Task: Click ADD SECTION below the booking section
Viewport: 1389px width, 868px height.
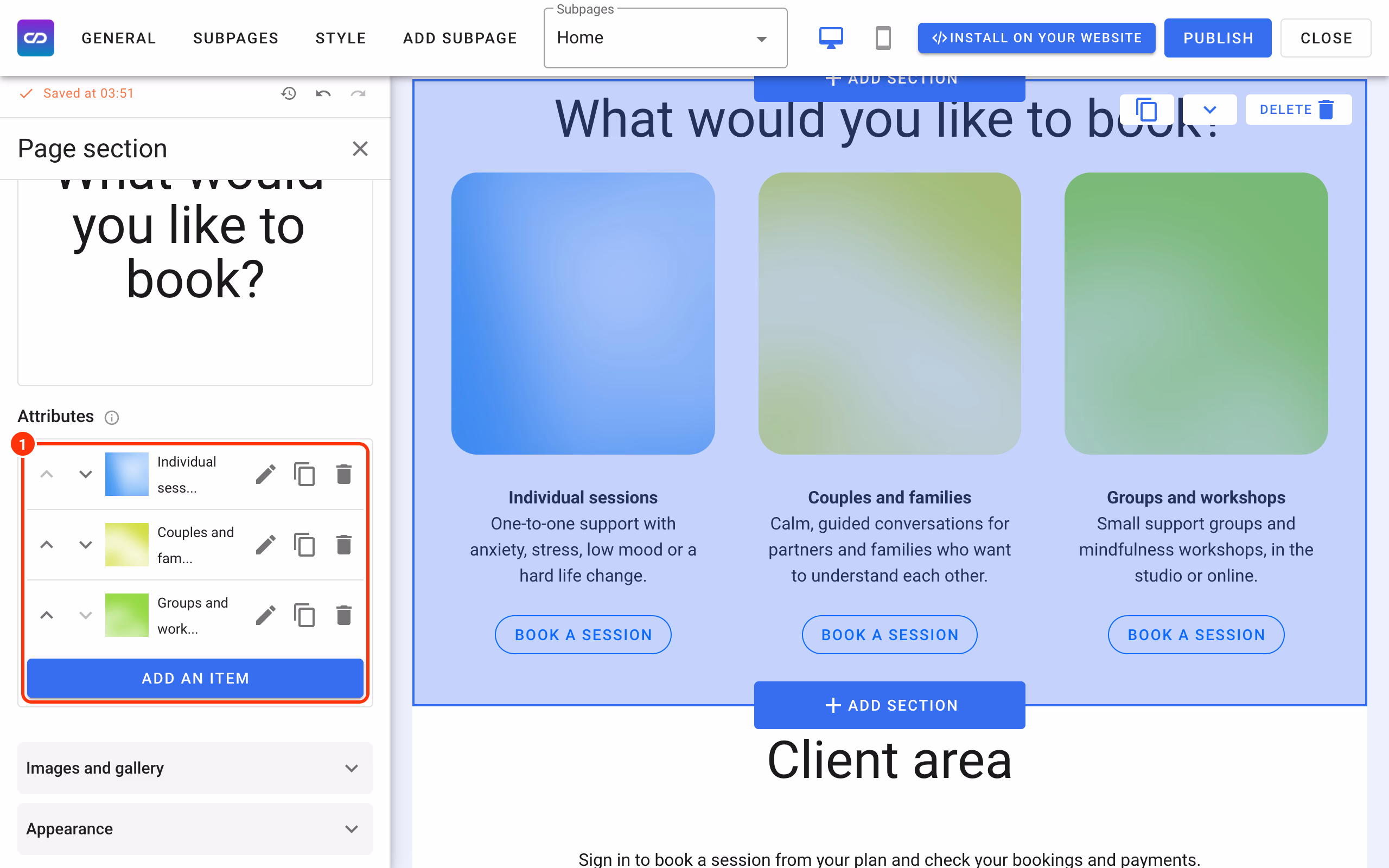Action: [890, 705]
